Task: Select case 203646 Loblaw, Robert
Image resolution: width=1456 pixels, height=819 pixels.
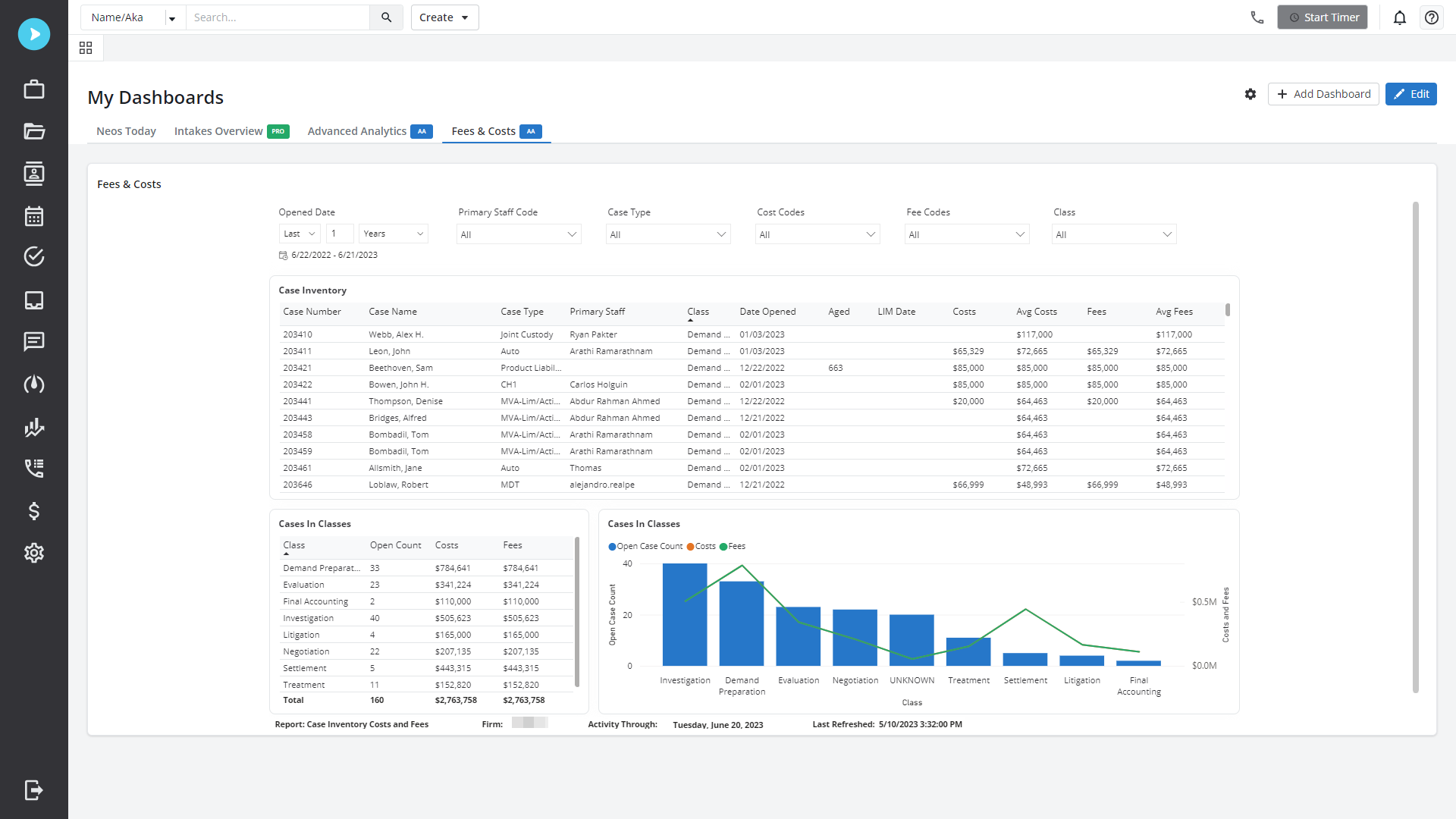Action: [x=752, y=485]
